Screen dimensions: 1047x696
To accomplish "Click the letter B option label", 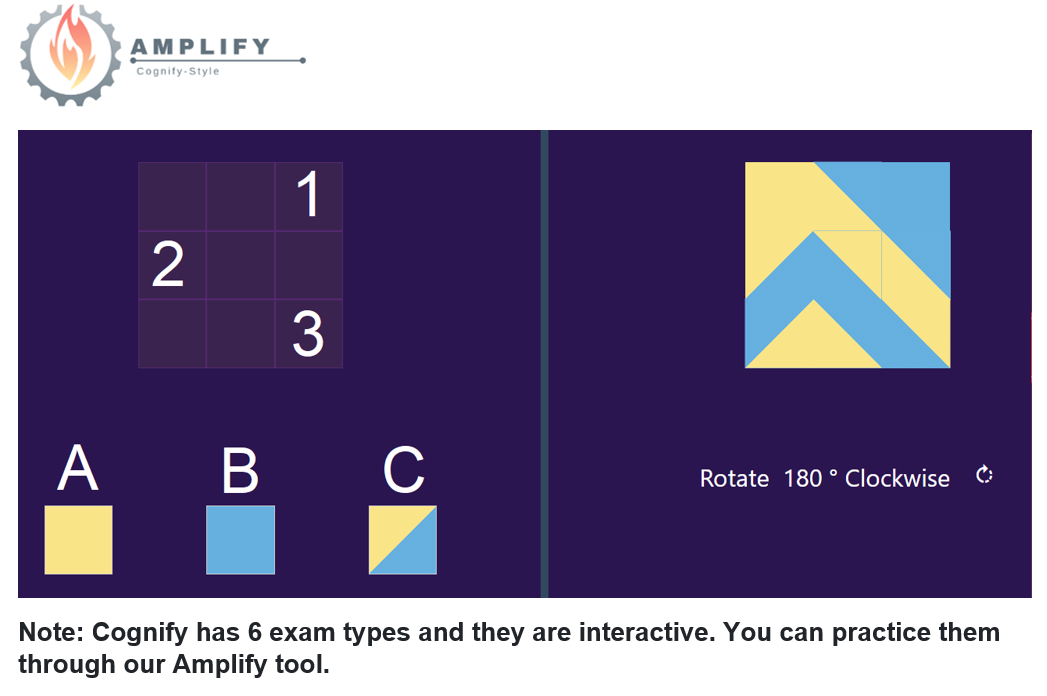I will pos(240,470).
